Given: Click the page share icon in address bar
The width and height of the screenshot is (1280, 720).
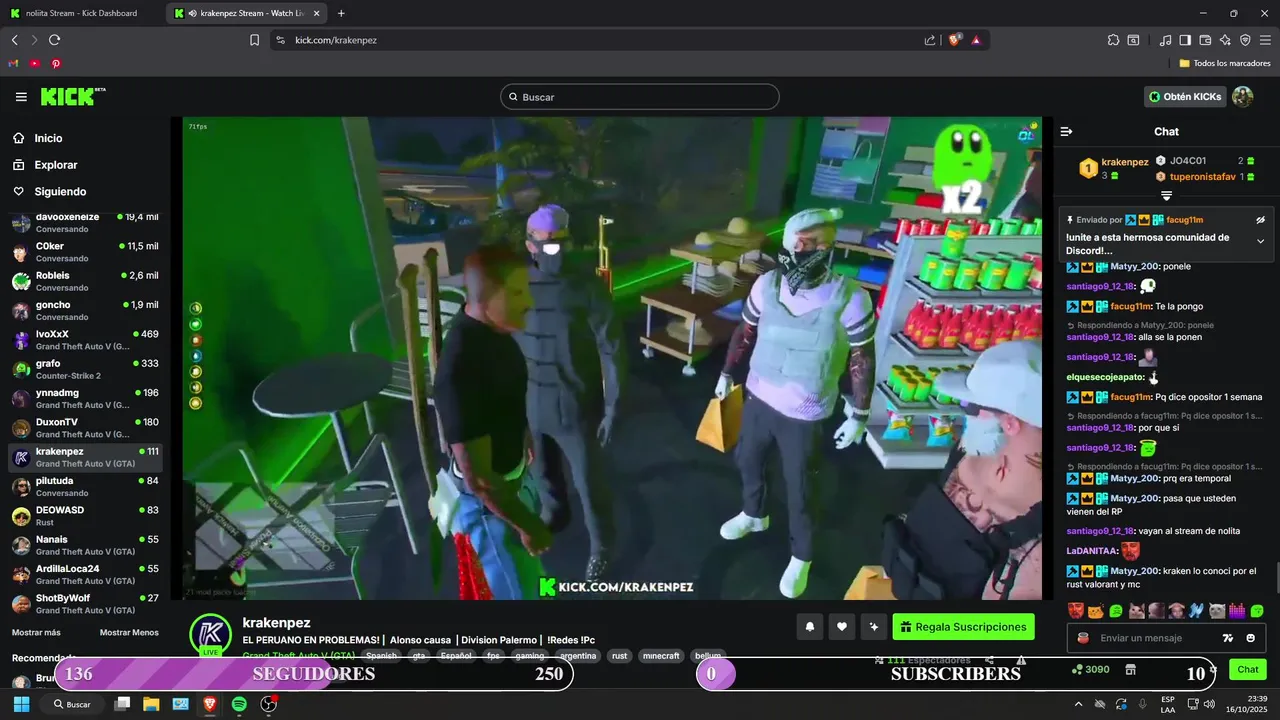Looking at the screenshot, I should [x=930, y=40].
